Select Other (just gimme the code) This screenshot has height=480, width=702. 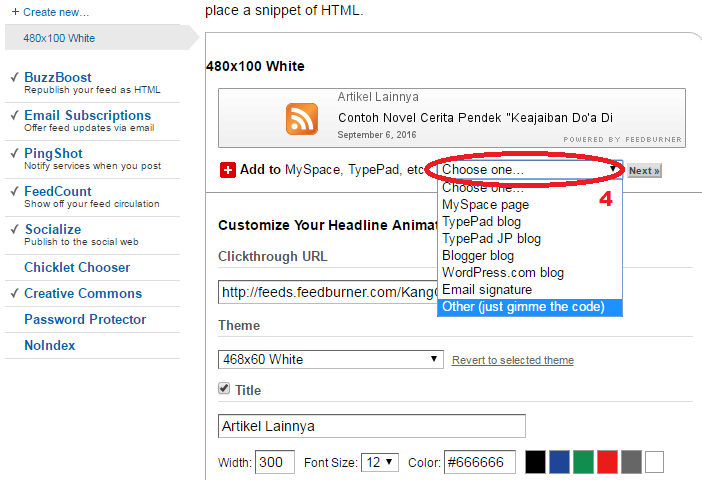coord(530,307)
